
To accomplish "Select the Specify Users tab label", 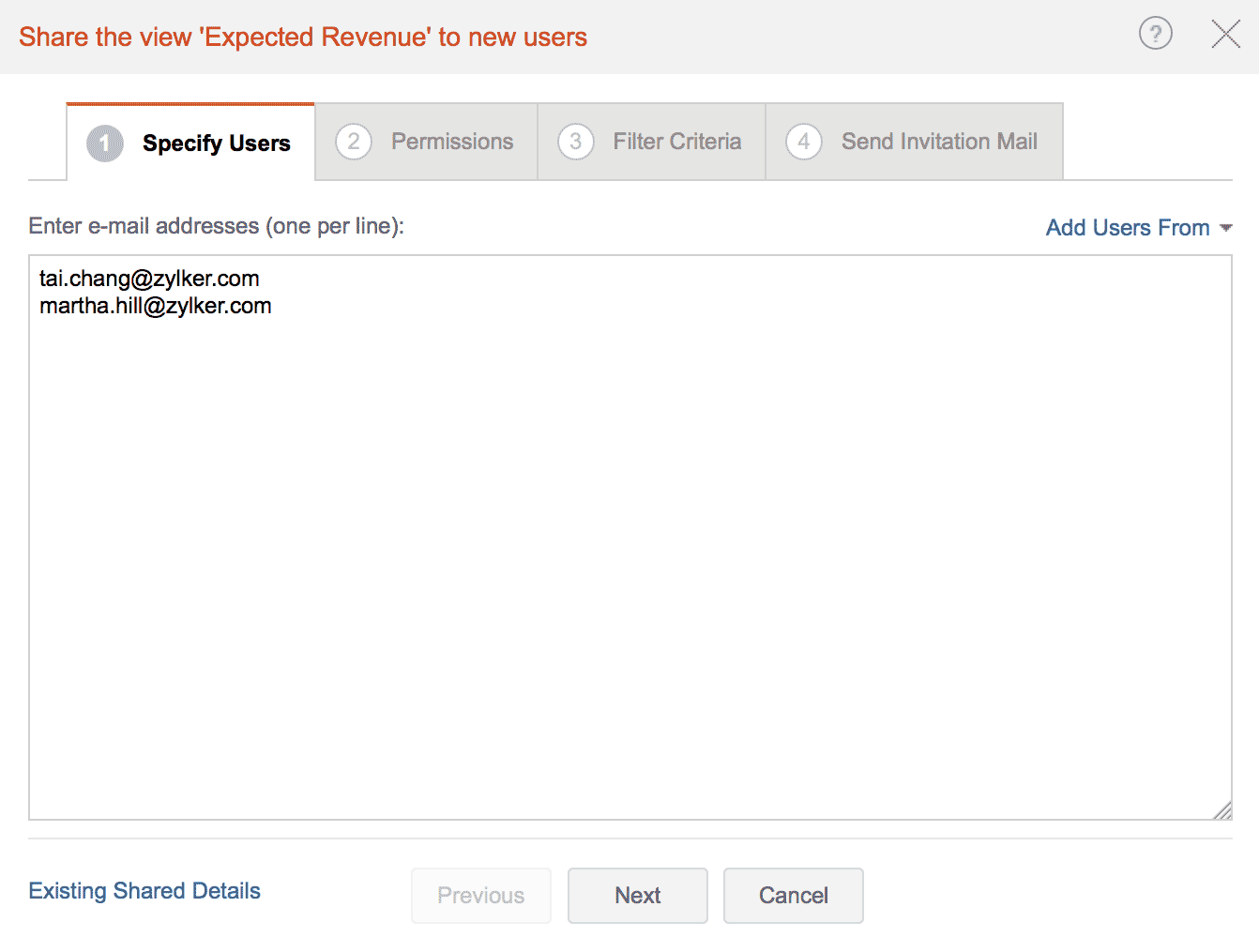I will point(216,144).
